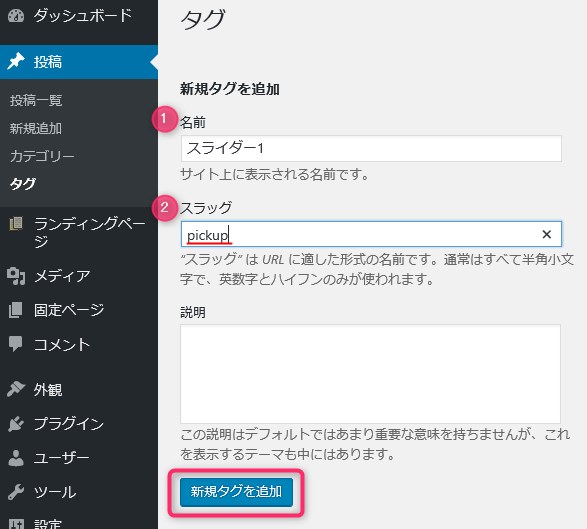Viewport: 587px width, 529px height.
Task: Click the プラグイン plug icon
Action: (x=16, y=423)
